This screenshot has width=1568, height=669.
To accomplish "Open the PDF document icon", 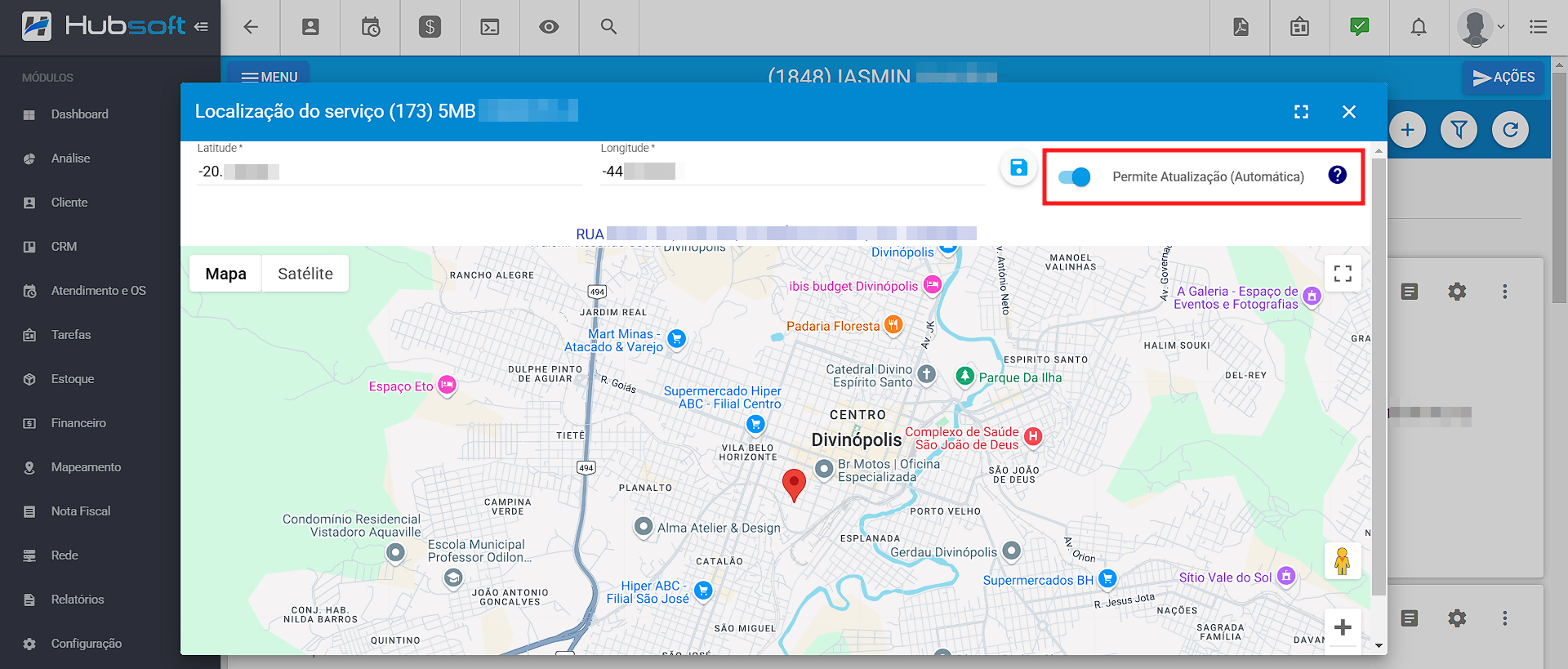I will coord(1241,27).
